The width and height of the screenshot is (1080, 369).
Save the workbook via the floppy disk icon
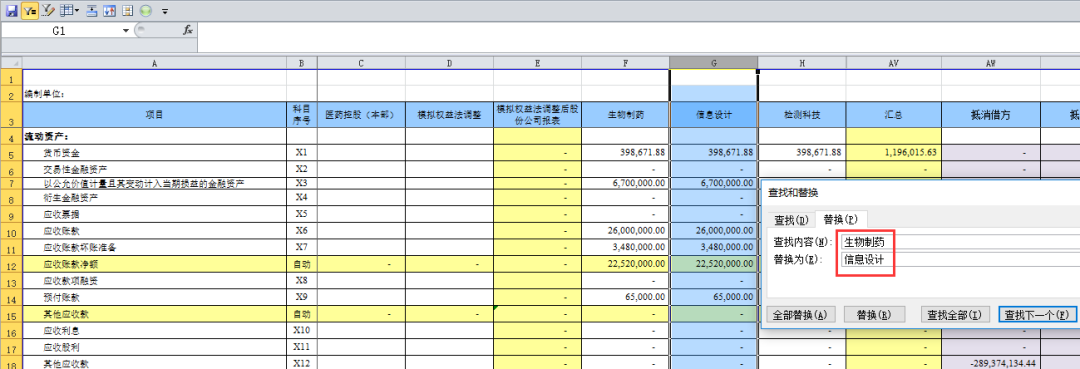point(11,10)
